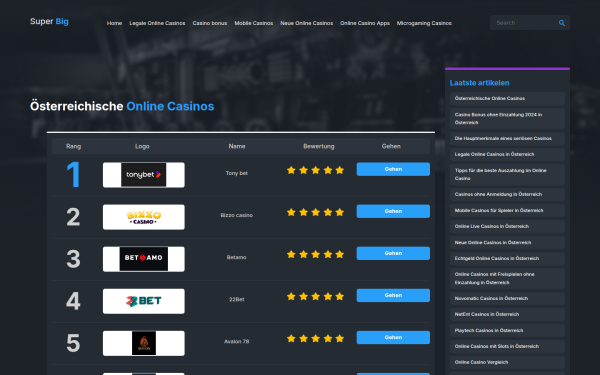This screenshot has width=600, height=375.
Task: Open the Tonybet logo thumbnail
Action: tap(143, 175)
